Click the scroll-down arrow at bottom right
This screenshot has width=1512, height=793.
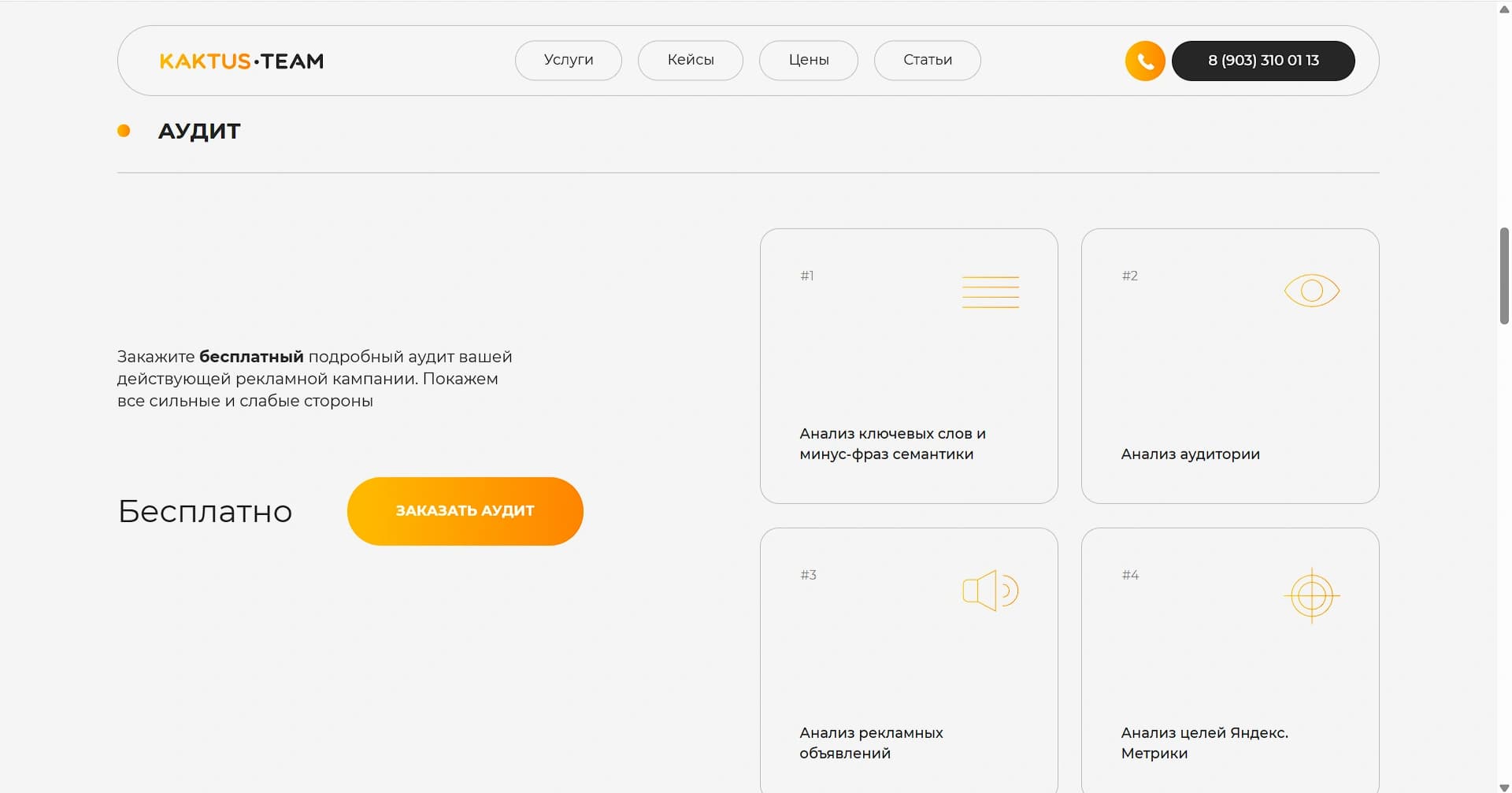pos(1503,785)
